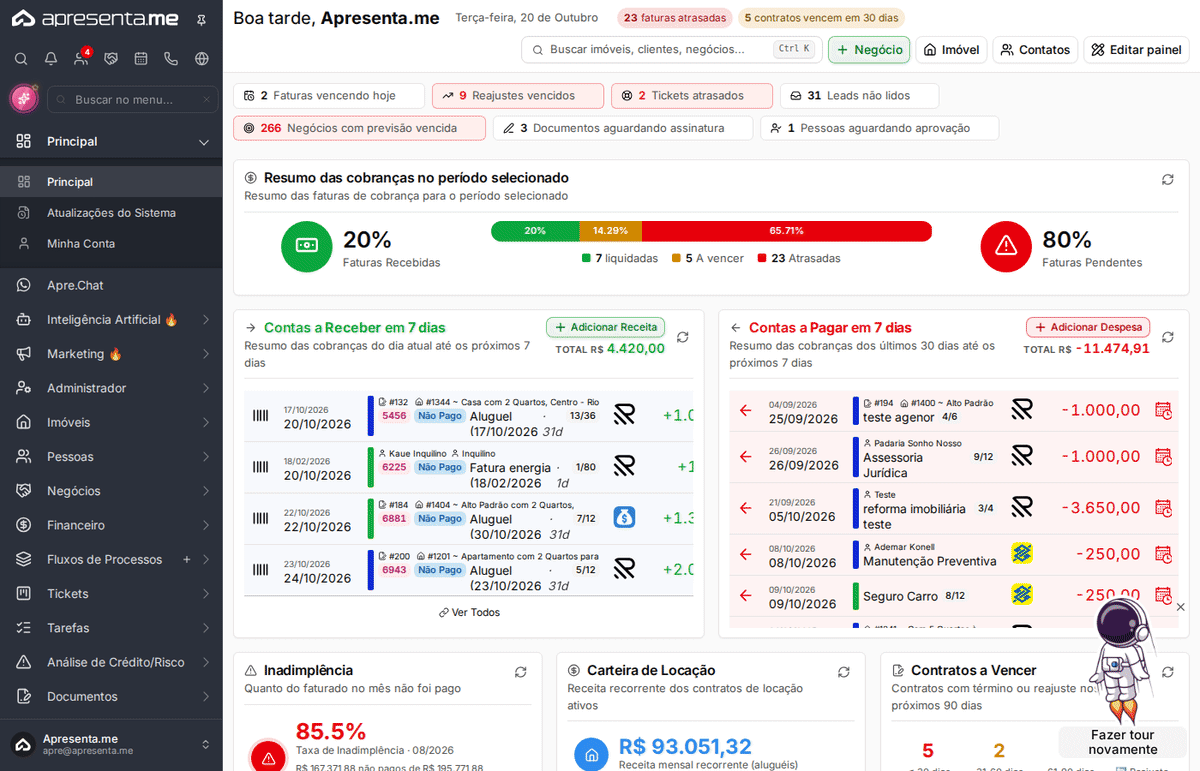
Task: Click the 23 faturas atrasadas badge
Action: click(x=675, y=18)
